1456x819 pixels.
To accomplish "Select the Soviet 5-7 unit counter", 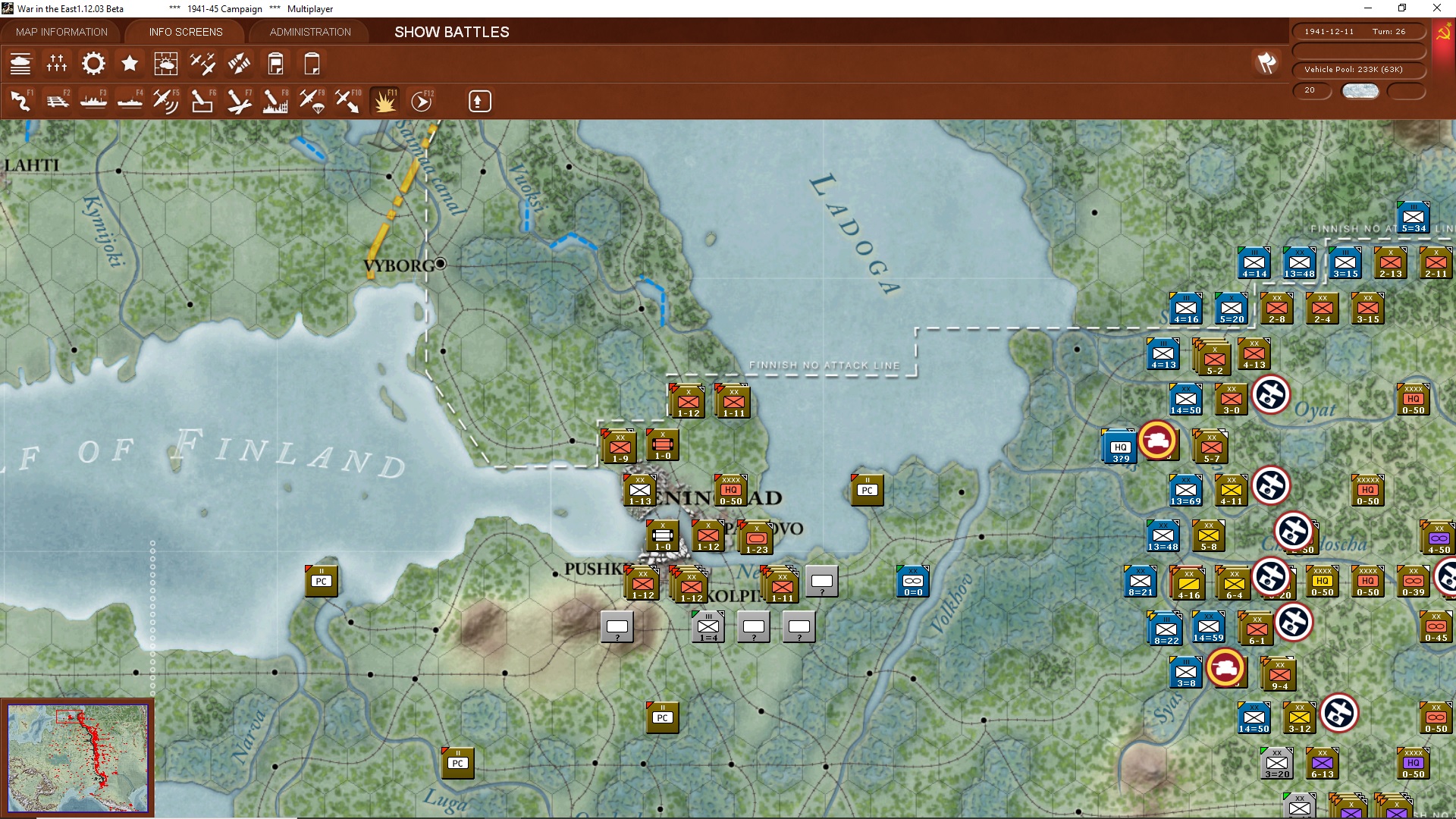I will [1211, 447].
